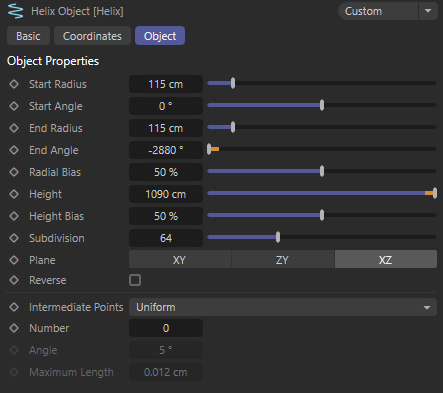Click the Helix object spiral icon

coord(15,11)
